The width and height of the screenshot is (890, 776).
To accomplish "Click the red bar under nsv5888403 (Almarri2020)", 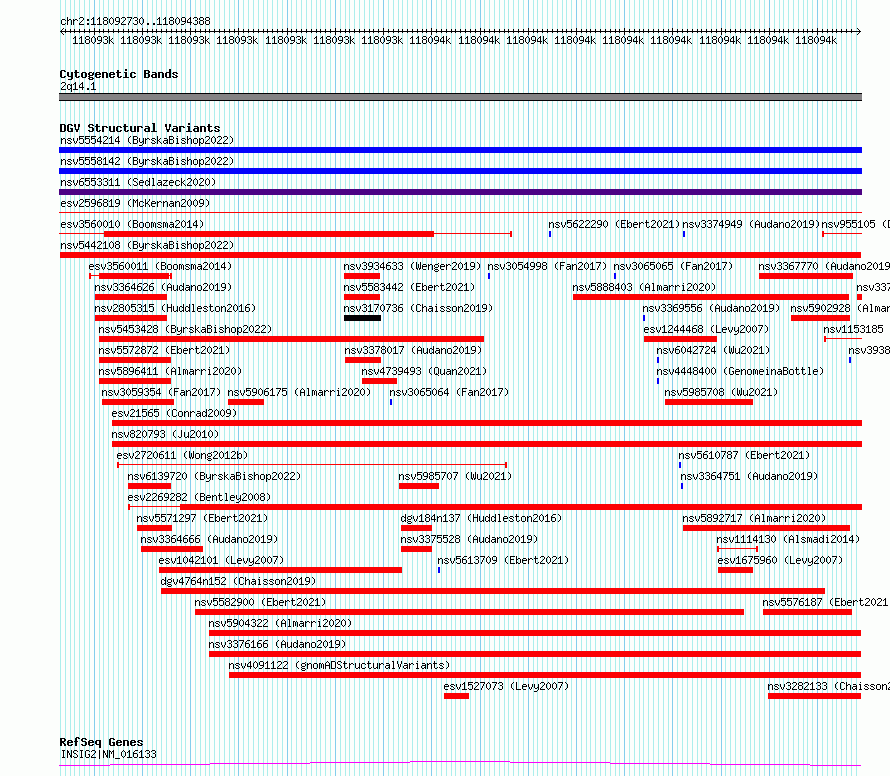I will 711,297.
